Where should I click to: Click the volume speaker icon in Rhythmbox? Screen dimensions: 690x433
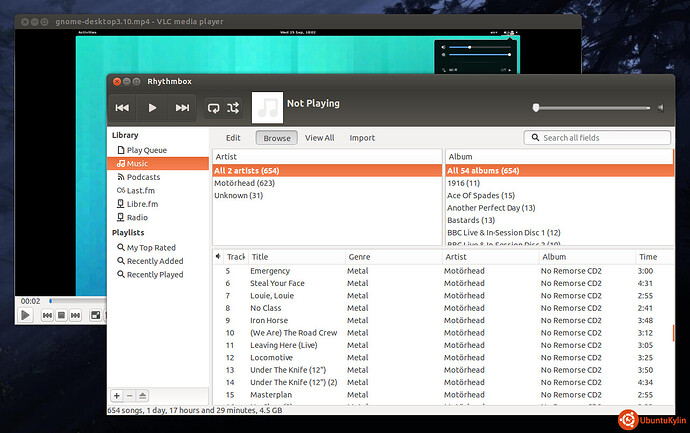click(x=659, y=107)
